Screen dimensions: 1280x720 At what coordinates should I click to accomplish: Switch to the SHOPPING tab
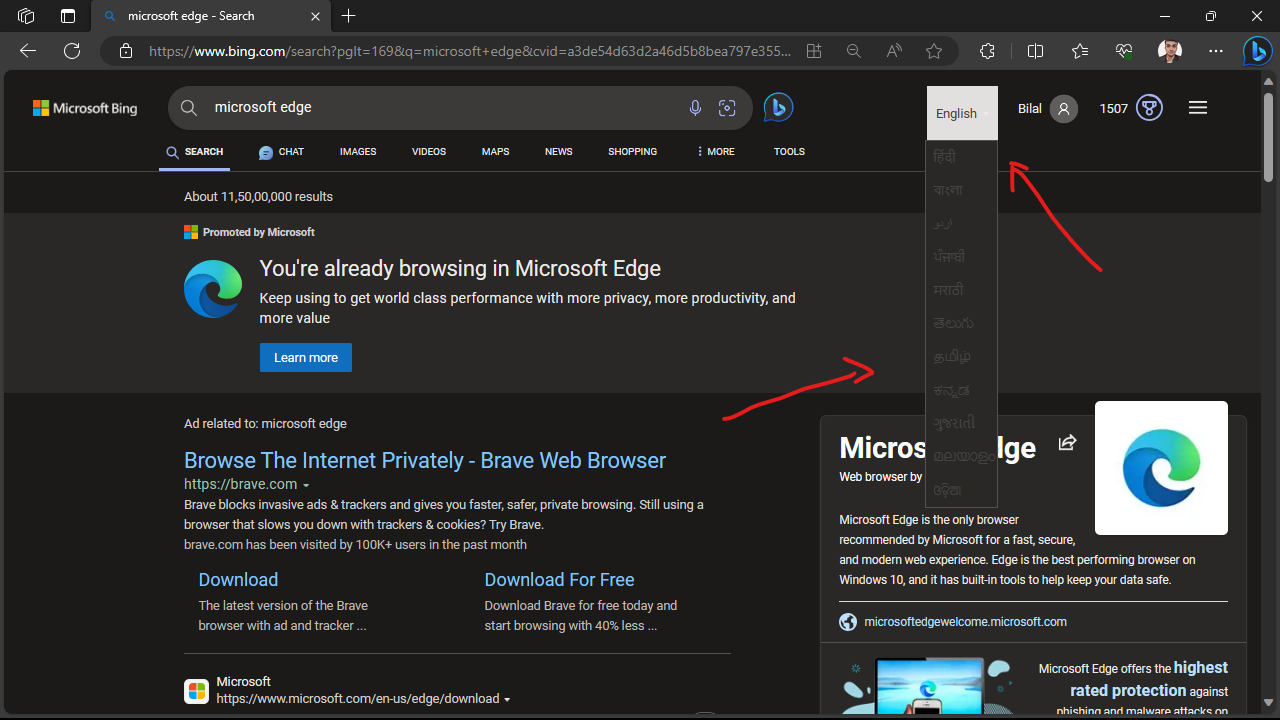pyautogui.click(x=632, y=151)
